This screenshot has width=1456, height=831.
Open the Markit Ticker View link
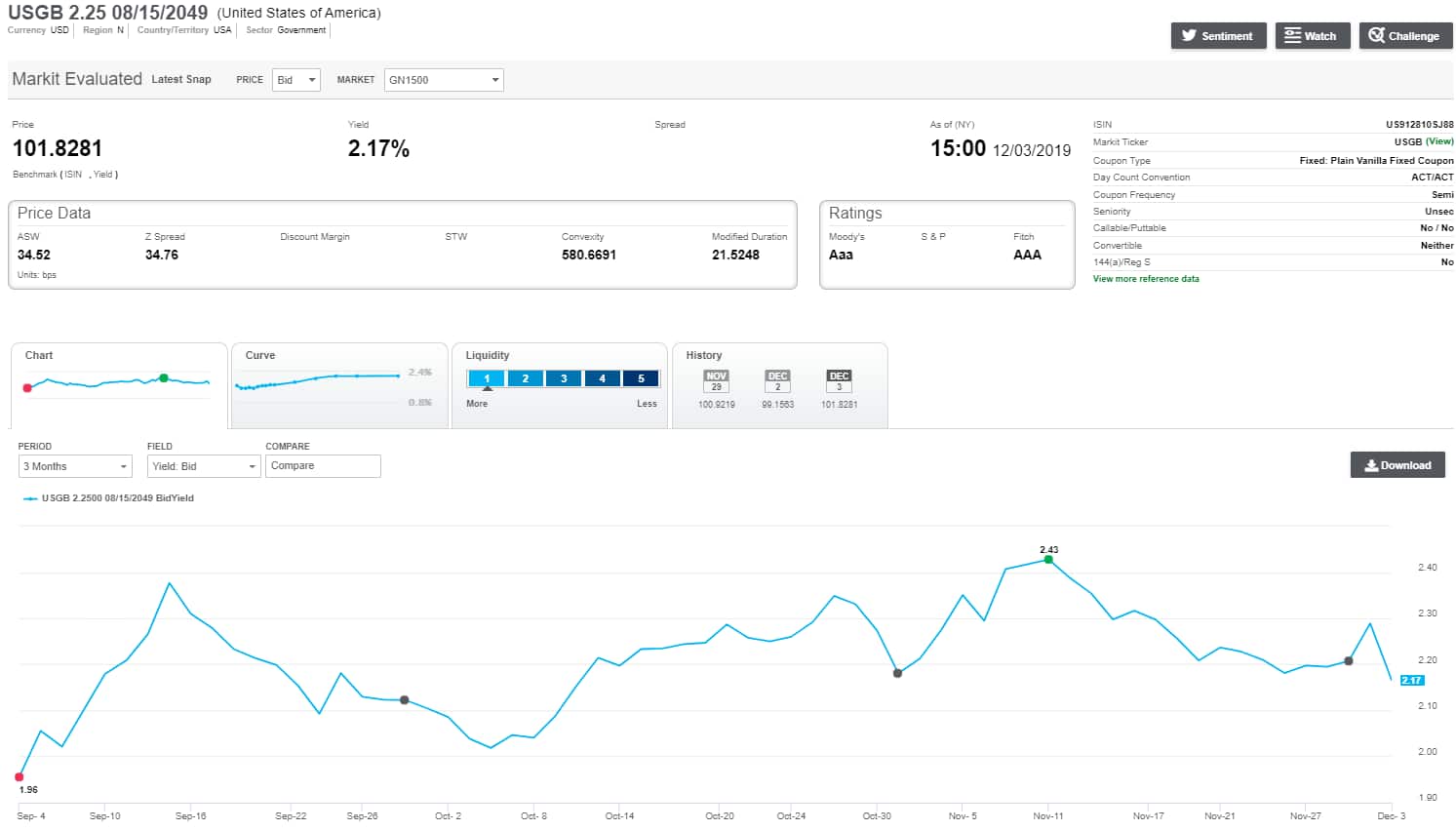[x=1439, y=141]
